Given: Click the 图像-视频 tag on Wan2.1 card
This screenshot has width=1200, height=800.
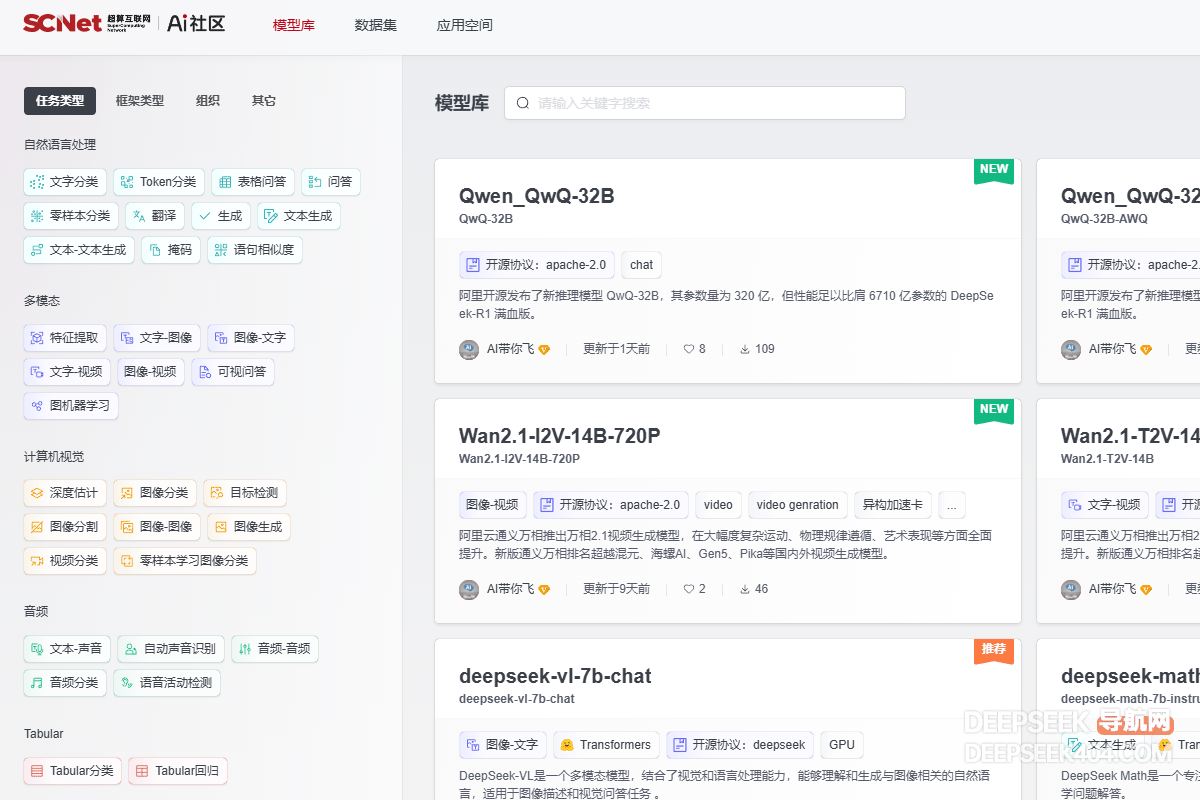Looking at the screenshot, I should pyautogui.click(x=493, y=505).
